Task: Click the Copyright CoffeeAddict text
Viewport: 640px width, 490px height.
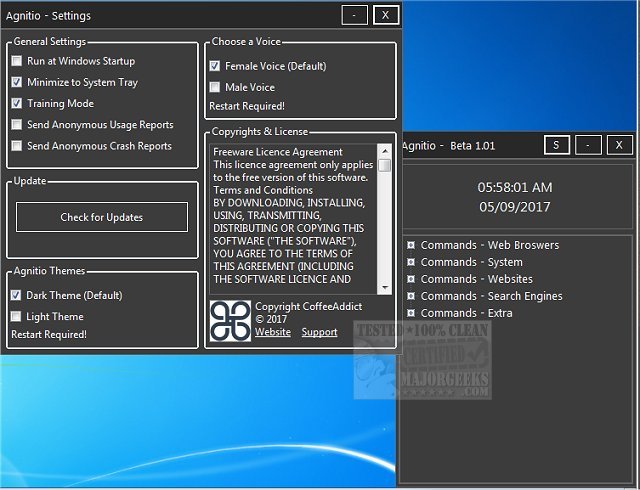Action: (x=309, y=306)
